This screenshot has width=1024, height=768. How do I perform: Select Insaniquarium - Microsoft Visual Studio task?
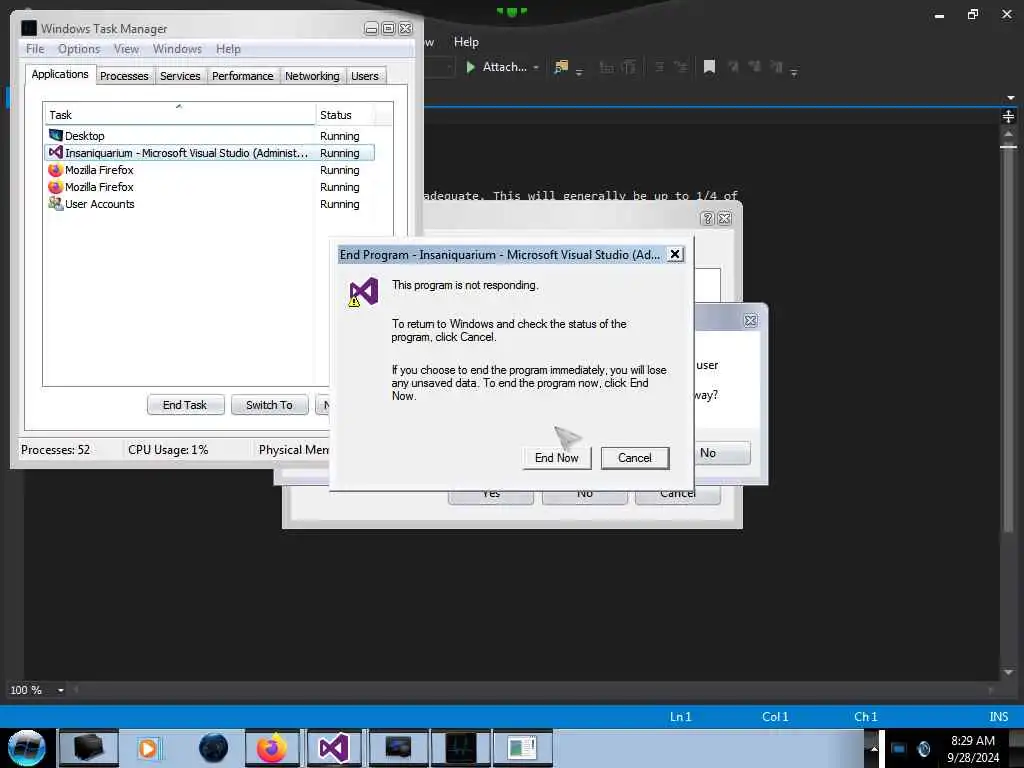[209, 153]
